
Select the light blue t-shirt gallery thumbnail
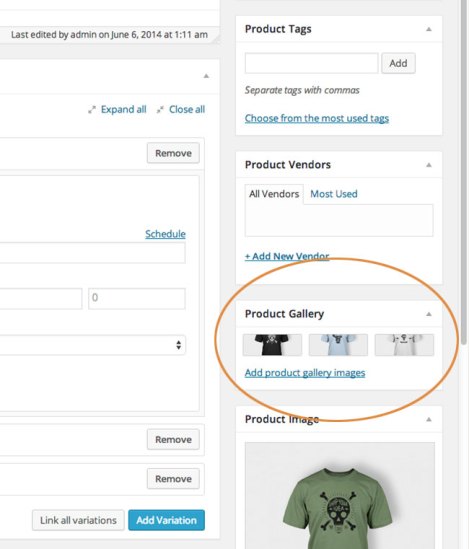click(338, 345)
